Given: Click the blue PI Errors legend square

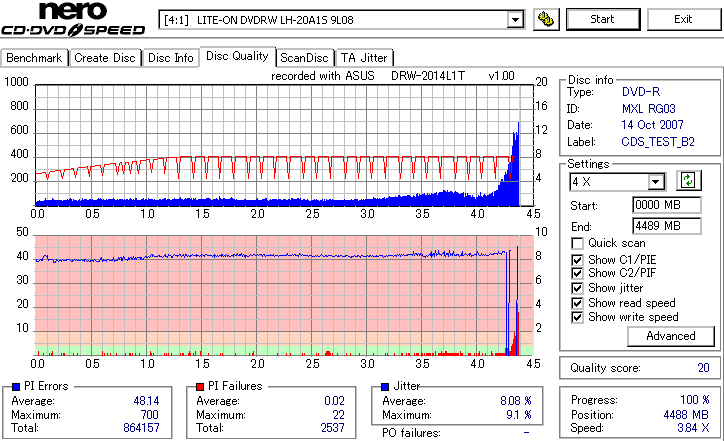Looking at the screenshot, I should point(16,387).
